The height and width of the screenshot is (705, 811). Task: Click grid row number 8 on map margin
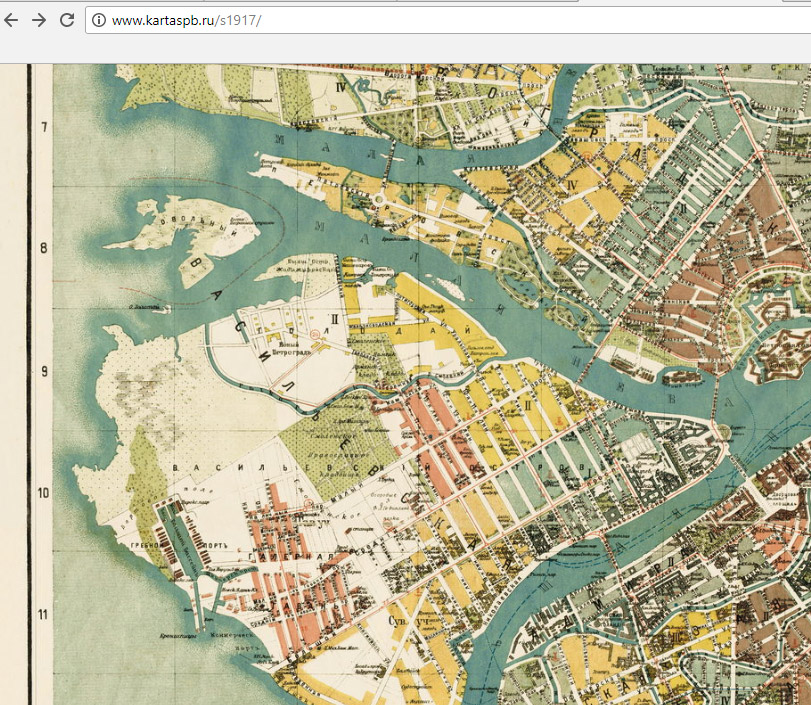44,248
